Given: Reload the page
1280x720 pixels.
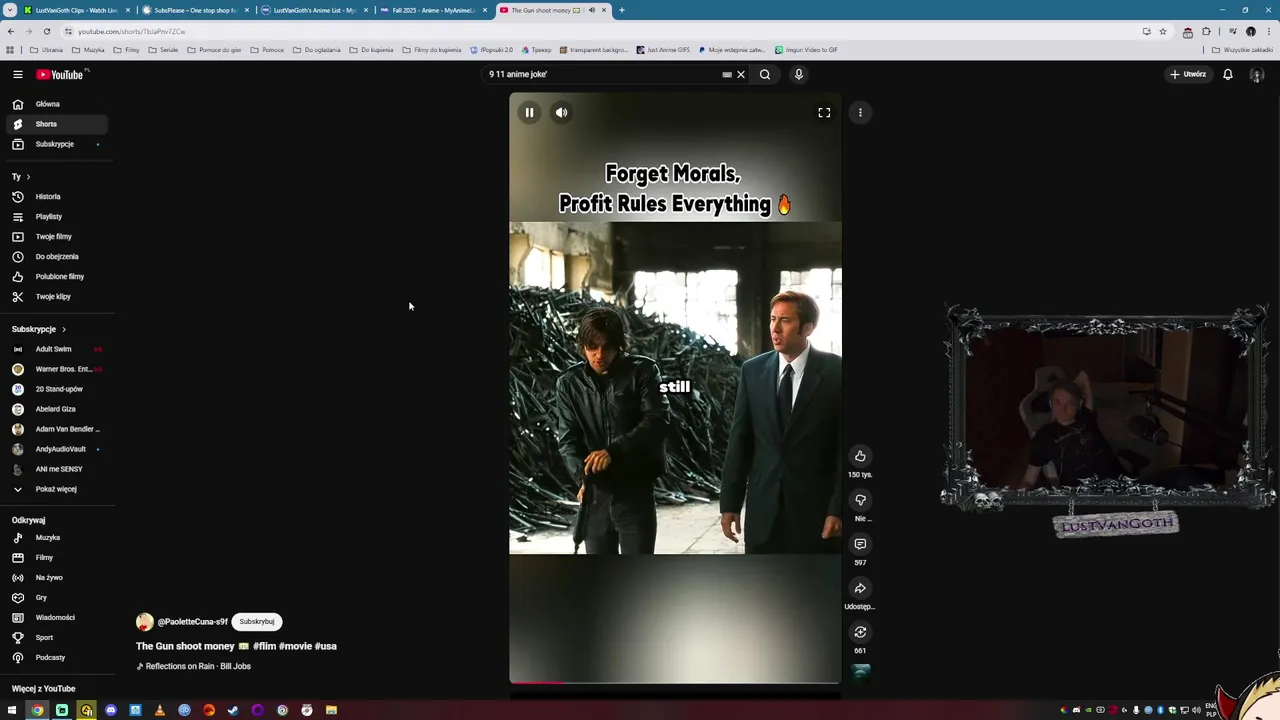Looking at the screenshot, I should [x=46, y=31].
